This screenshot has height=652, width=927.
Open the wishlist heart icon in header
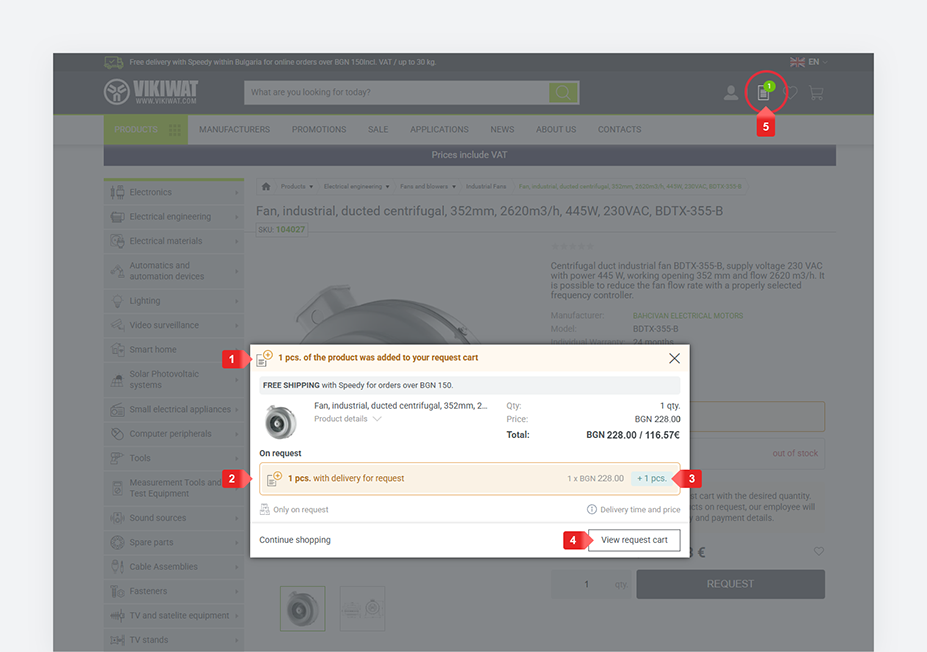[x=791, y=93]
